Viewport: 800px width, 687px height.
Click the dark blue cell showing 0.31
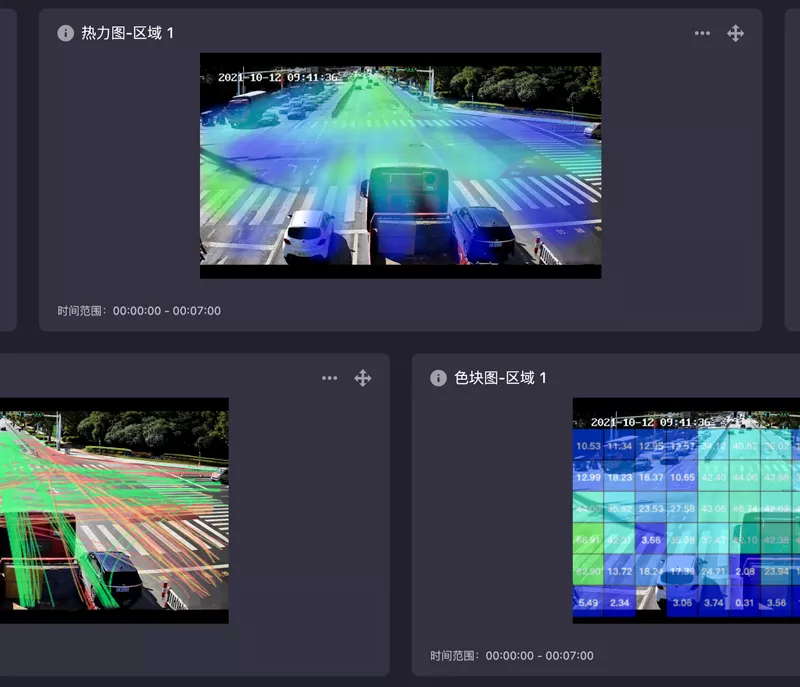click(745, 602)
